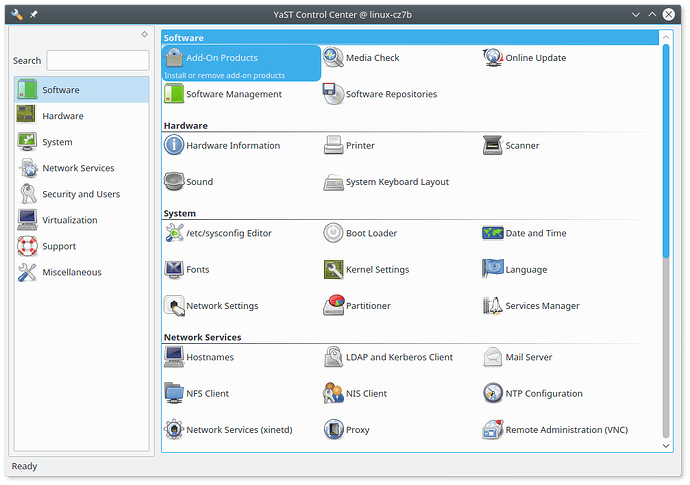
Task: Open Software Repositories link
Action: coord(390,95)
